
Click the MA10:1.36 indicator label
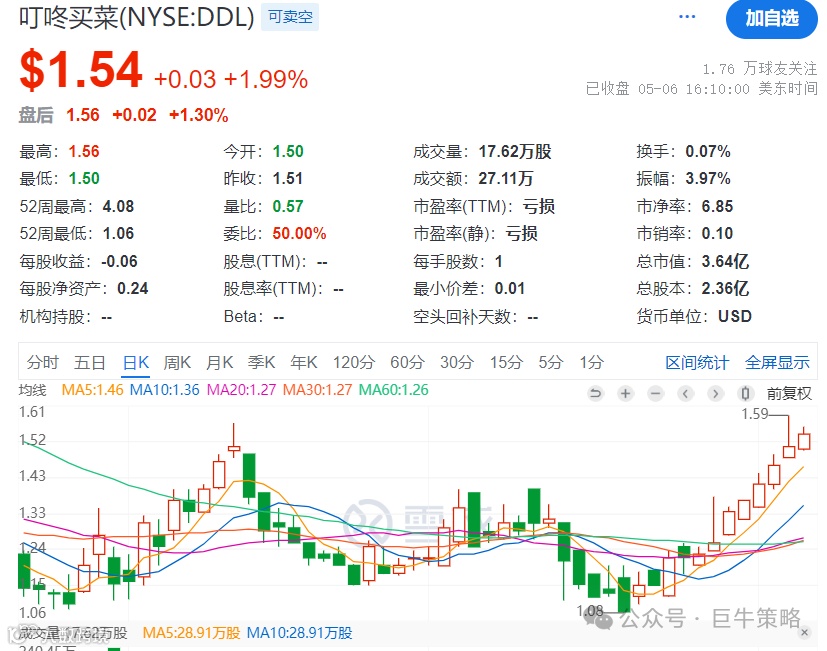tap(165, 390)
